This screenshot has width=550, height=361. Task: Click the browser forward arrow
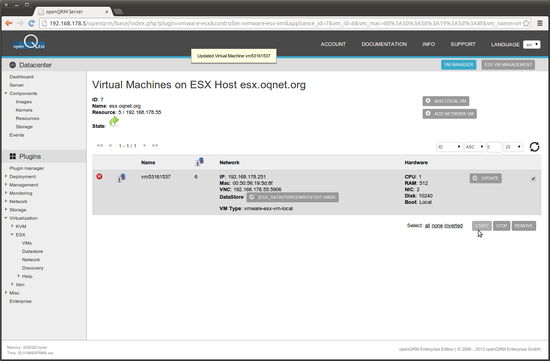[x=20, y=23]
